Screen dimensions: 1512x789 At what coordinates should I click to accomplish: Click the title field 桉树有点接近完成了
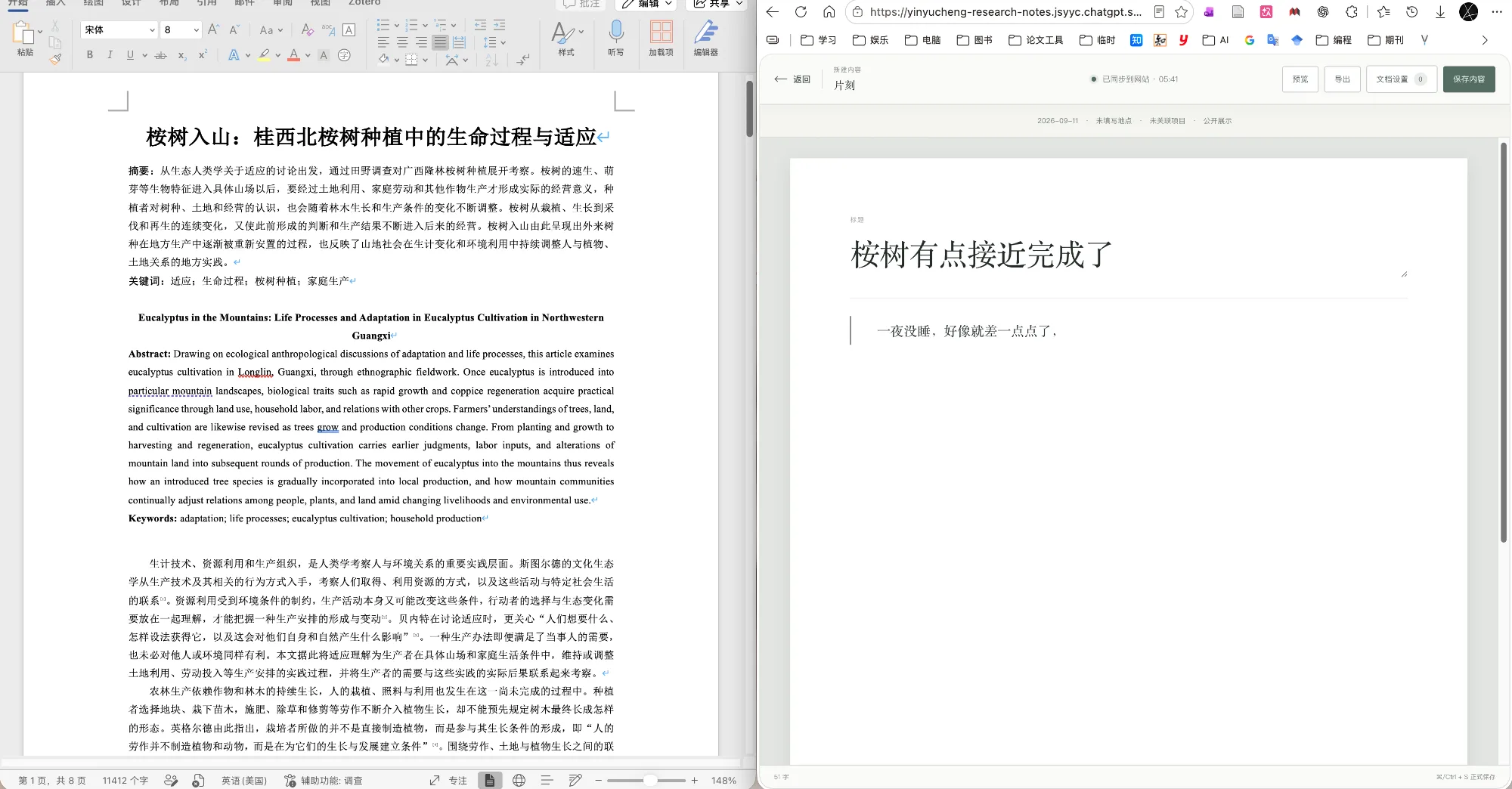pos(1128,255)
